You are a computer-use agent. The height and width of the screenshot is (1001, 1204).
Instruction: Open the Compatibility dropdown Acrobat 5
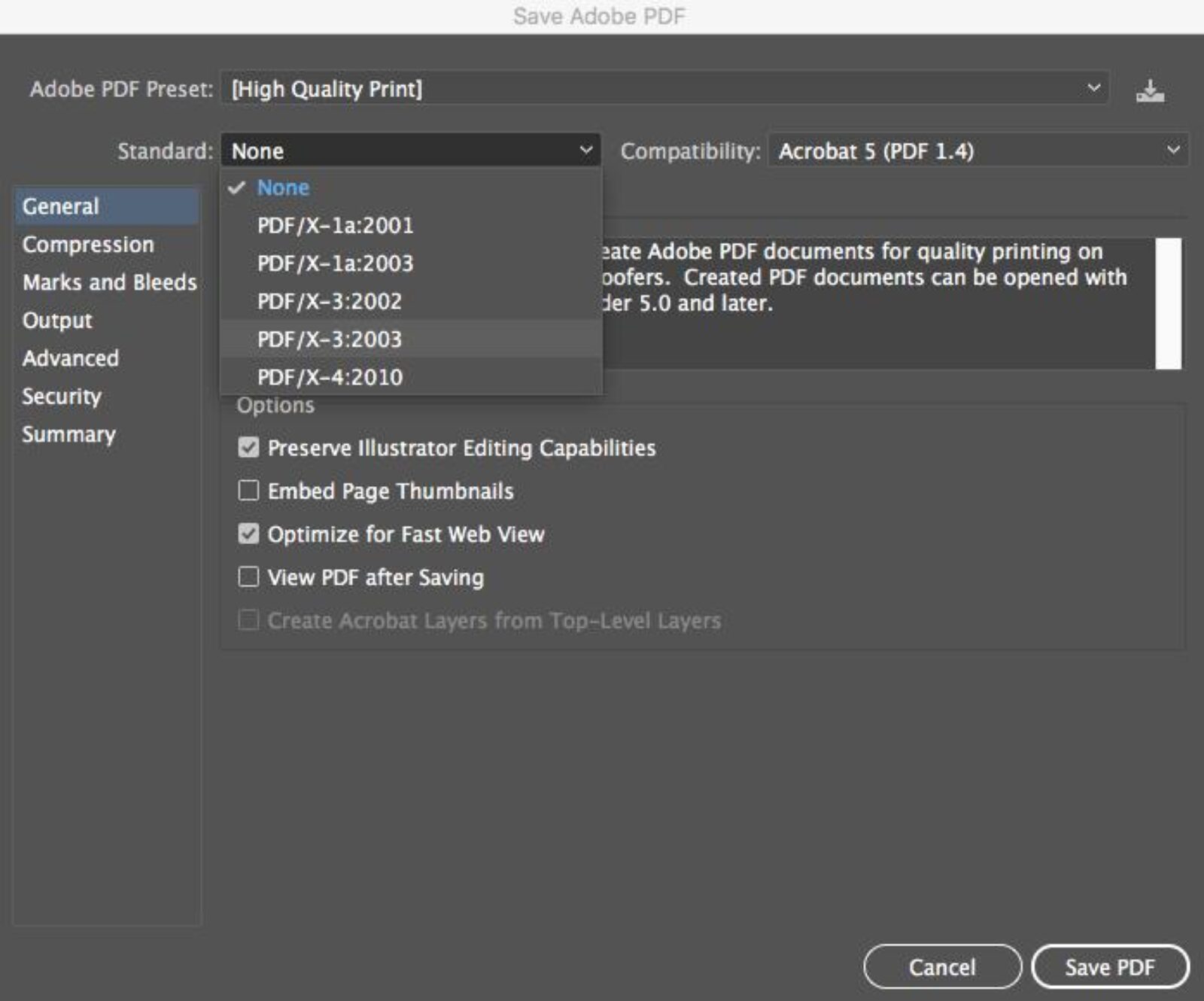(977, 151)
